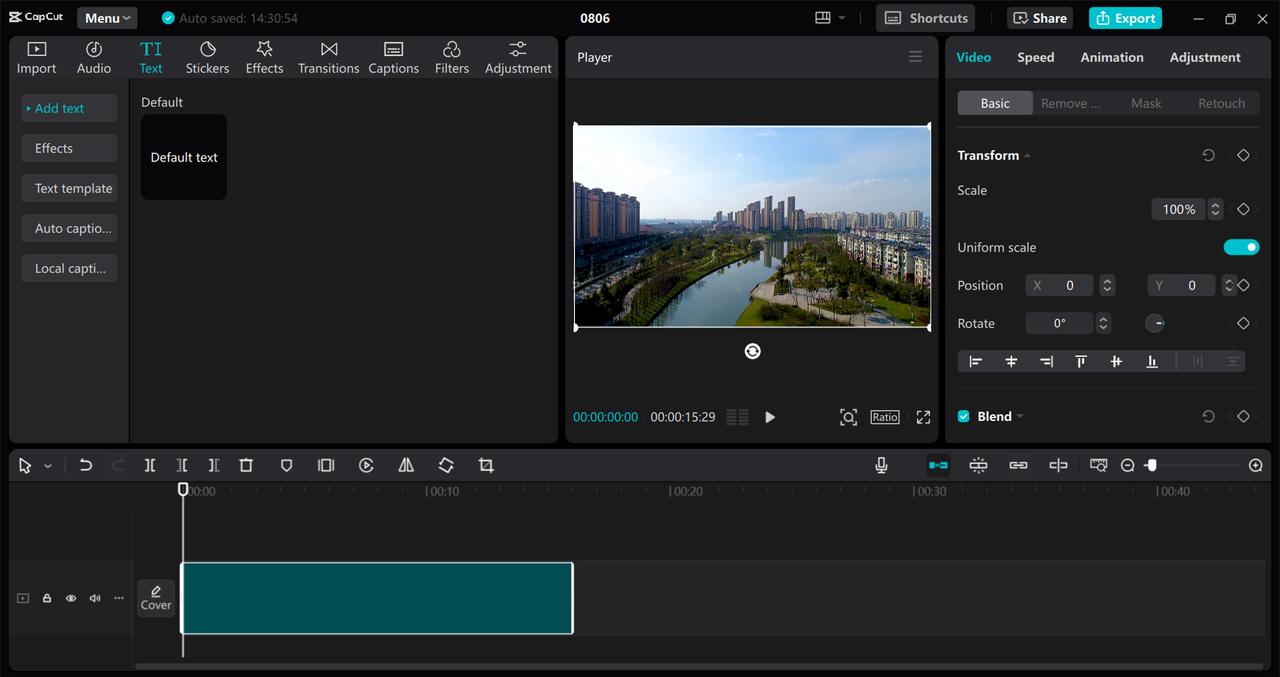Image resolution: width=1280 pixels, height=677 pixels.
Task: Click the Share button
Action: click(1039, 18)
